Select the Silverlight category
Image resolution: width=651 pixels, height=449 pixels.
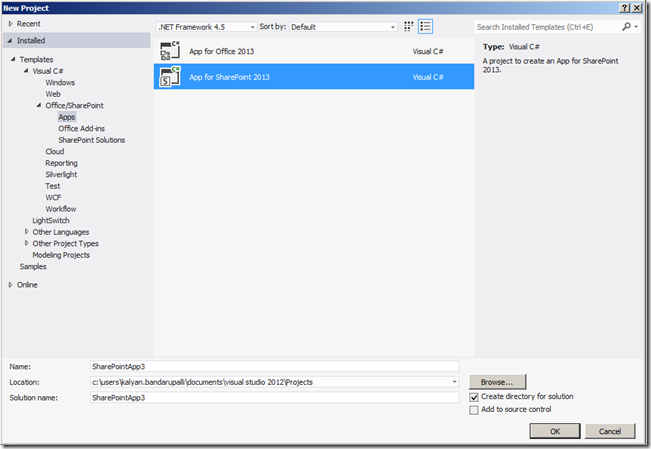click(61, 174)
